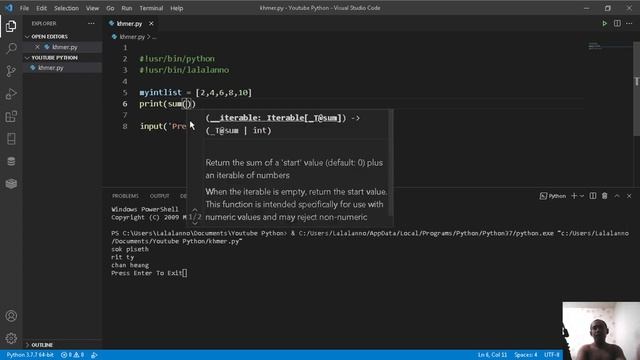The image size is (640, 360).
Task: Switch to the Output panel tab
Action: click(x=159, y=196)
